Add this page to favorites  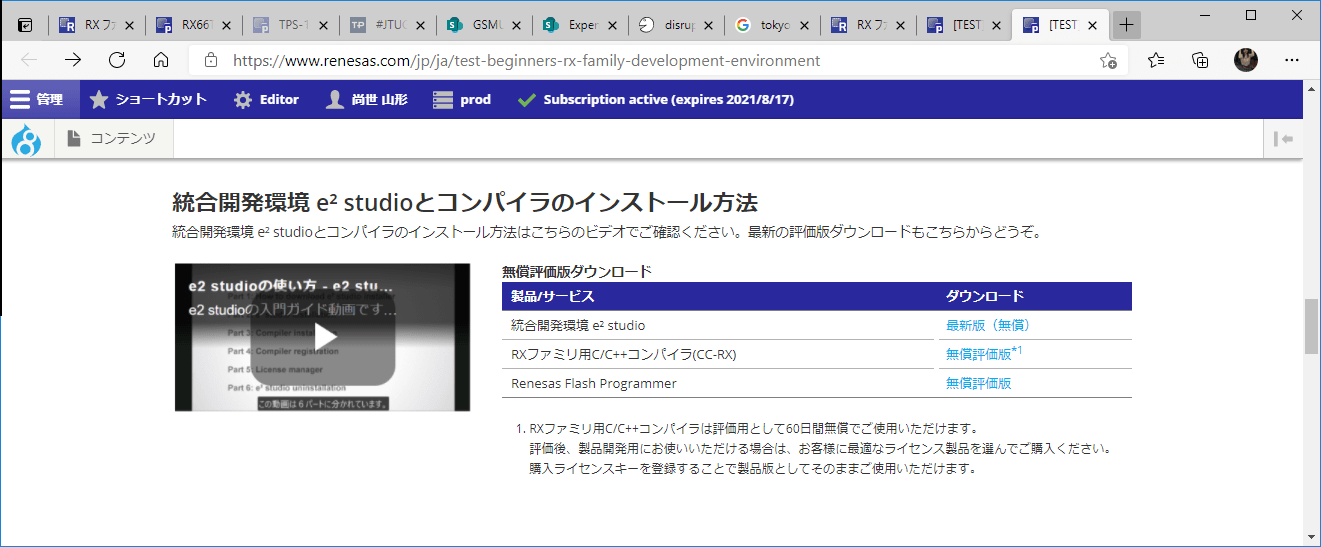point(1108,60)
